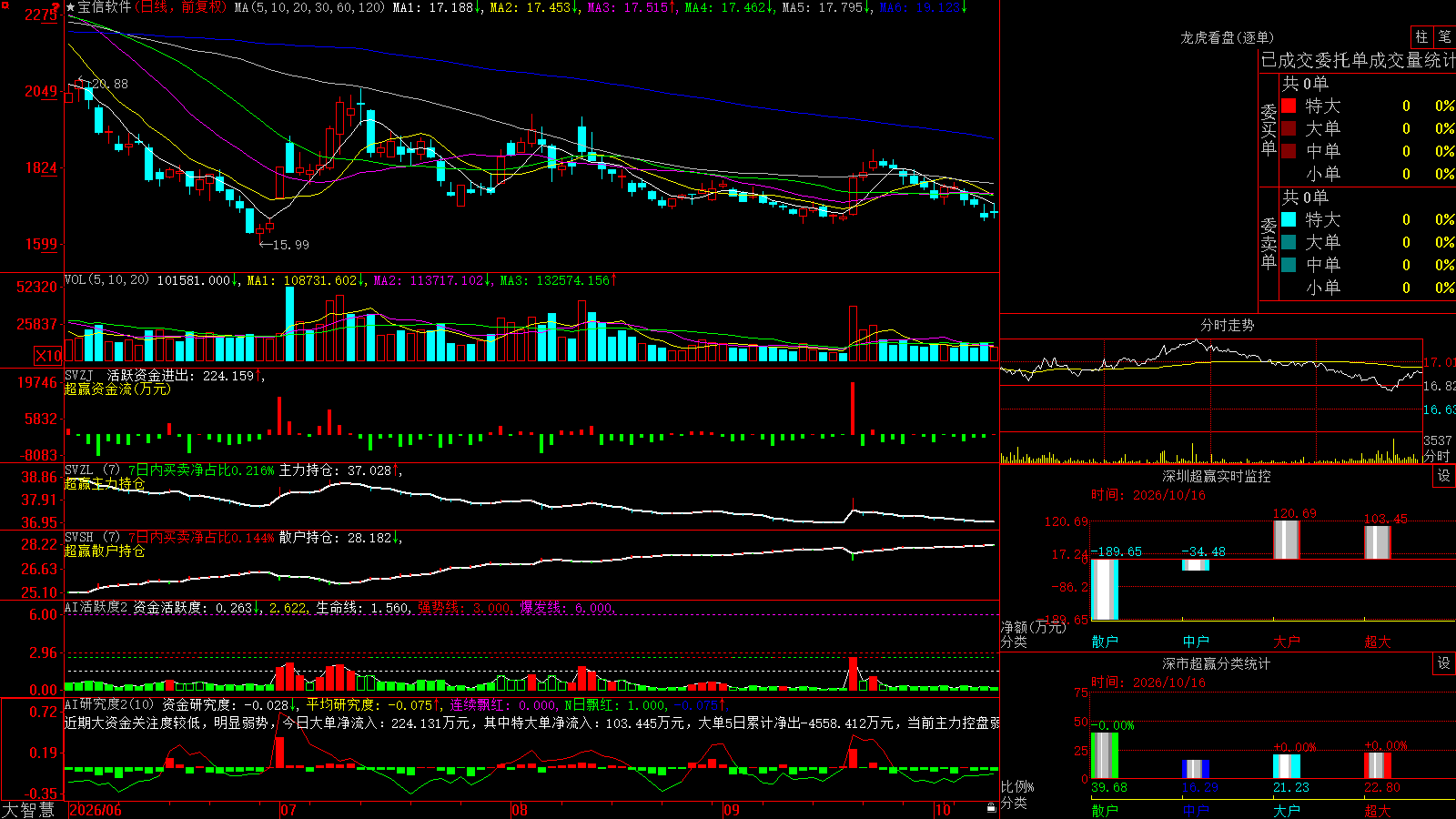Open the (日线, 前复权) period setting
1456x819 pixels.
pos(182,7)
